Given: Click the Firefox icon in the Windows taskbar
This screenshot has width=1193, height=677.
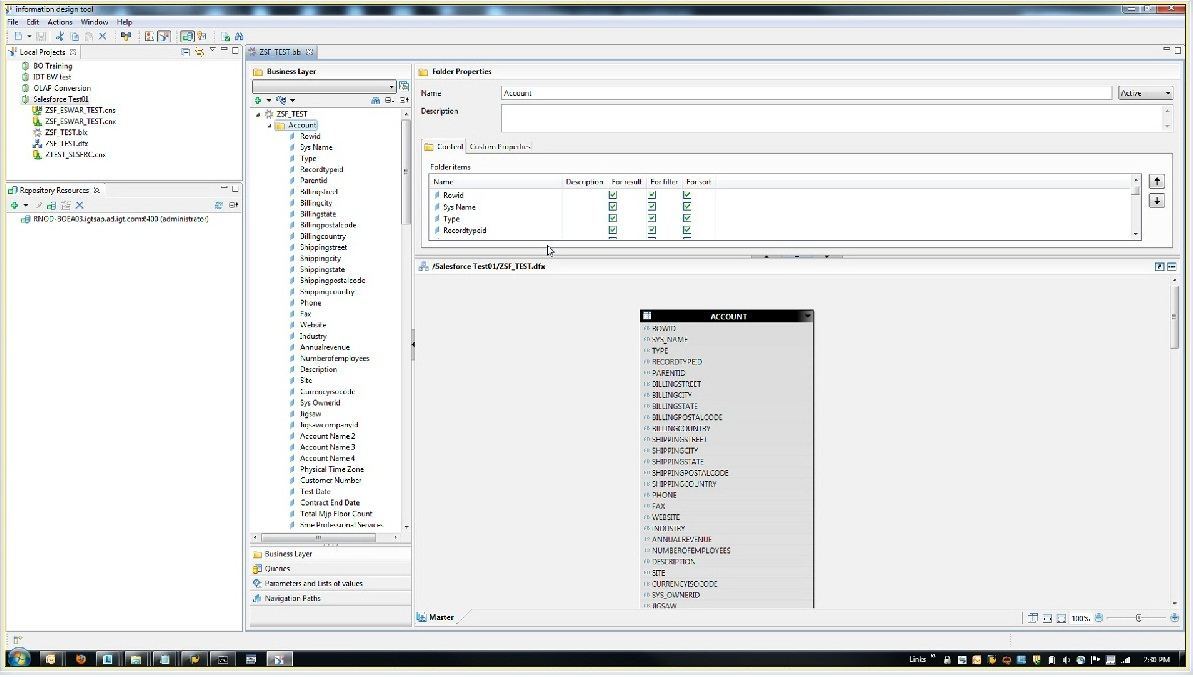Looking at the screenshot, I should tap(80, 659).
